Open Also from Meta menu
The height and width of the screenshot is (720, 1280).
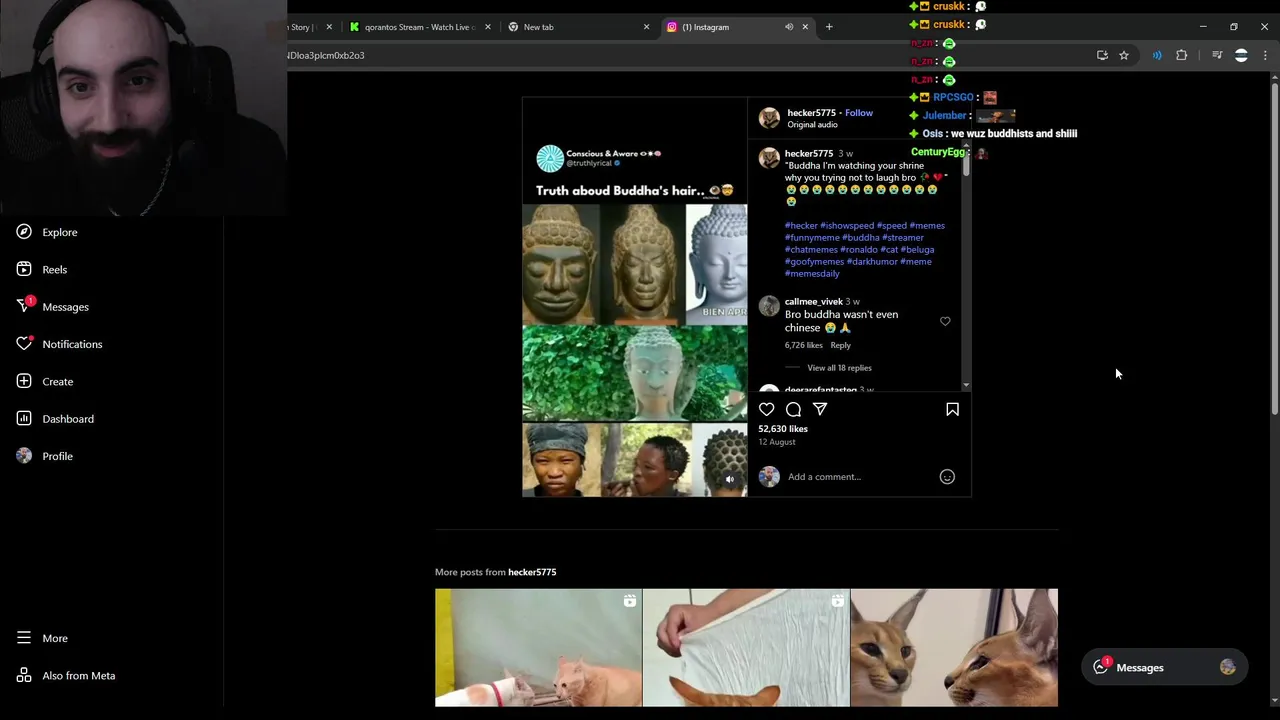(x=66, y=676)
